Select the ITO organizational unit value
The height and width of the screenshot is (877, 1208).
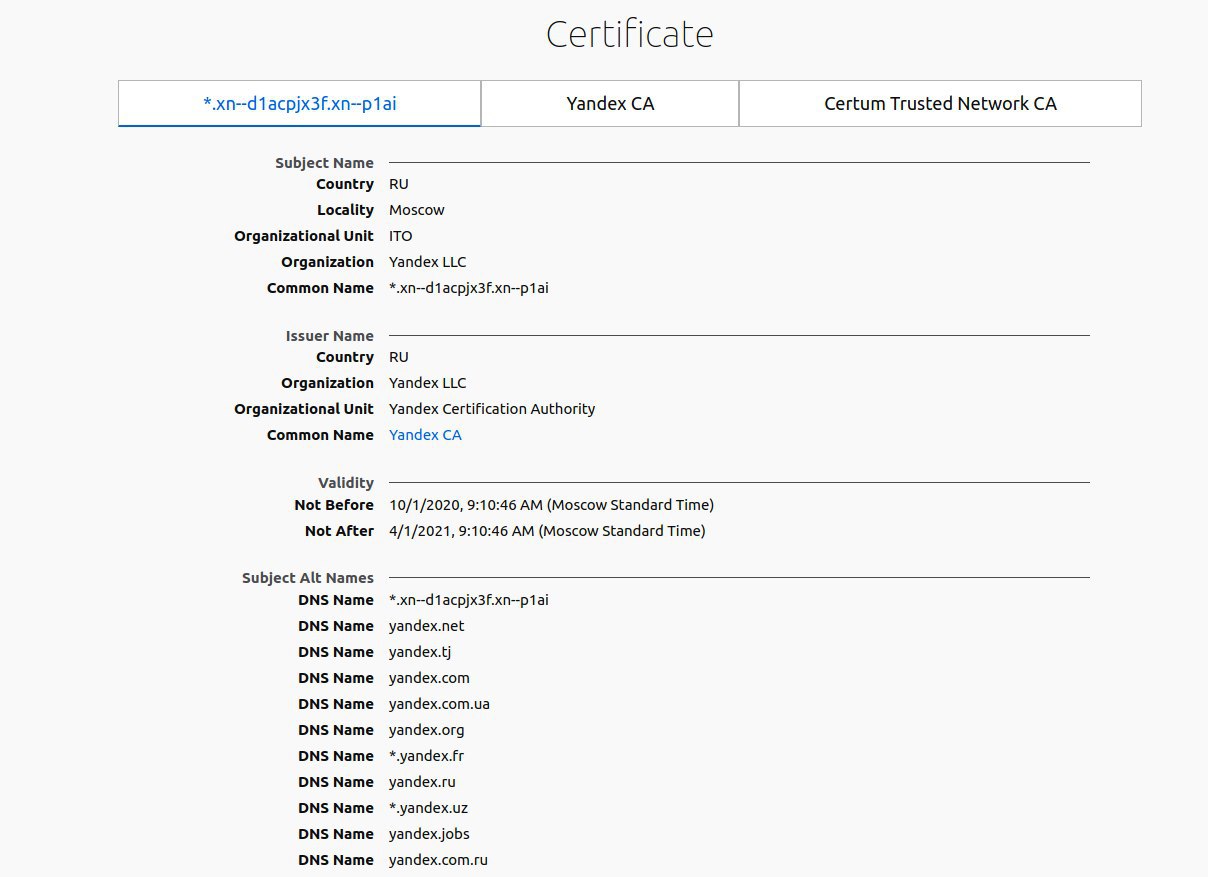point(400,236)
